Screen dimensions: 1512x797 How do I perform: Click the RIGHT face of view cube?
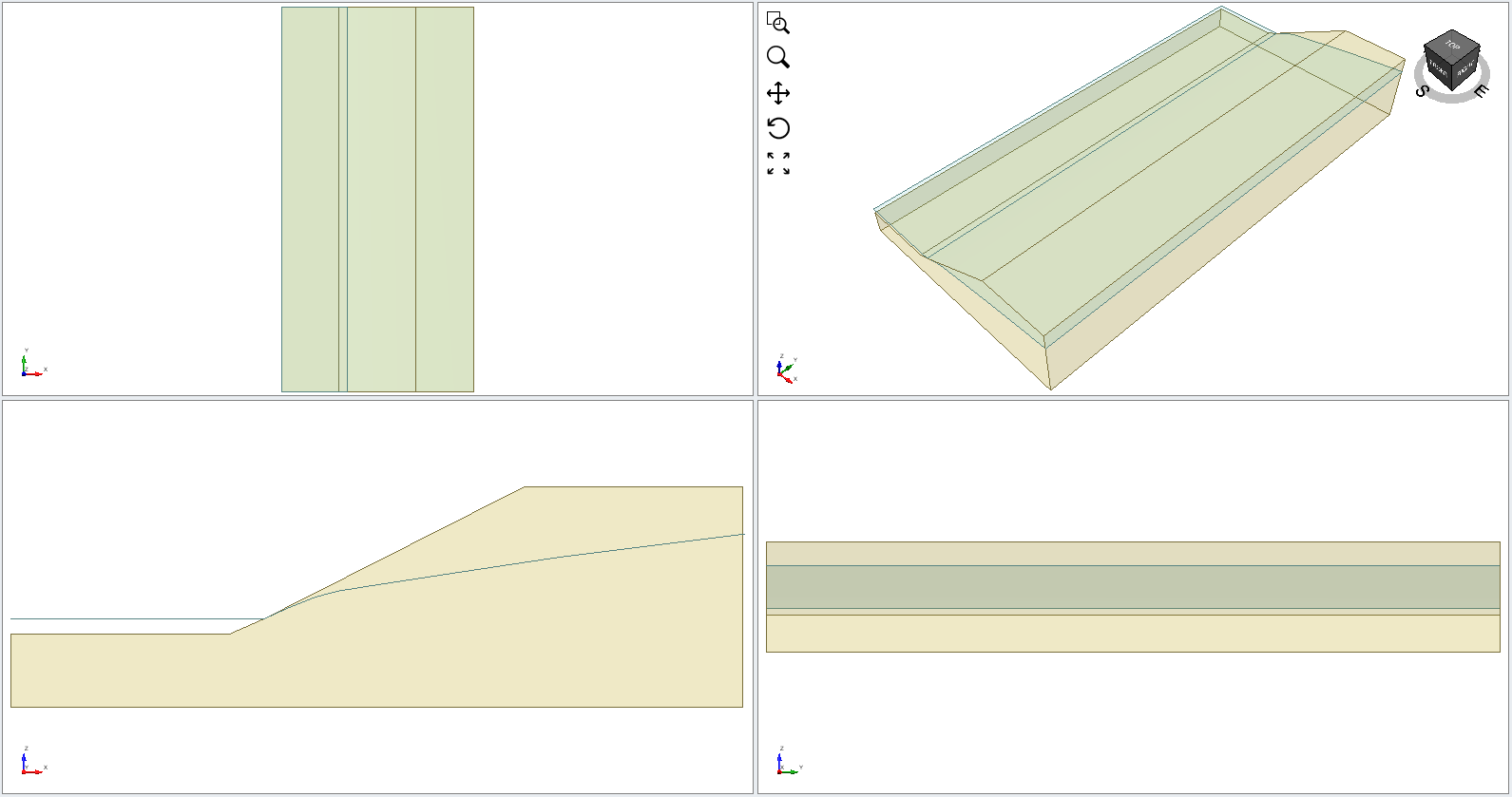click(1465, 69)
